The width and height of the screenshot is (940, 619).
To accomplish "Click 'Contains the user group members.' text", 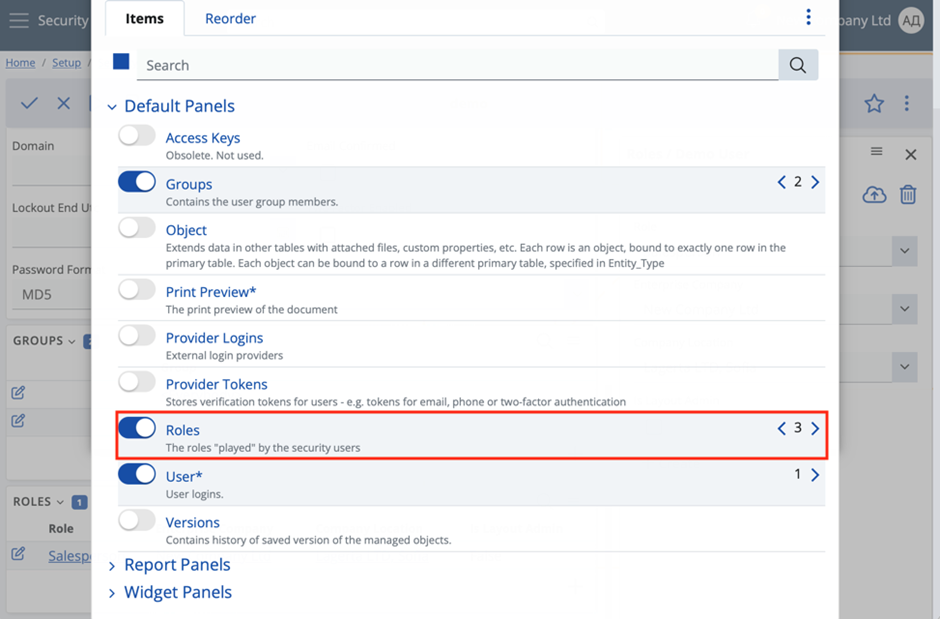I will click(252, 202).
